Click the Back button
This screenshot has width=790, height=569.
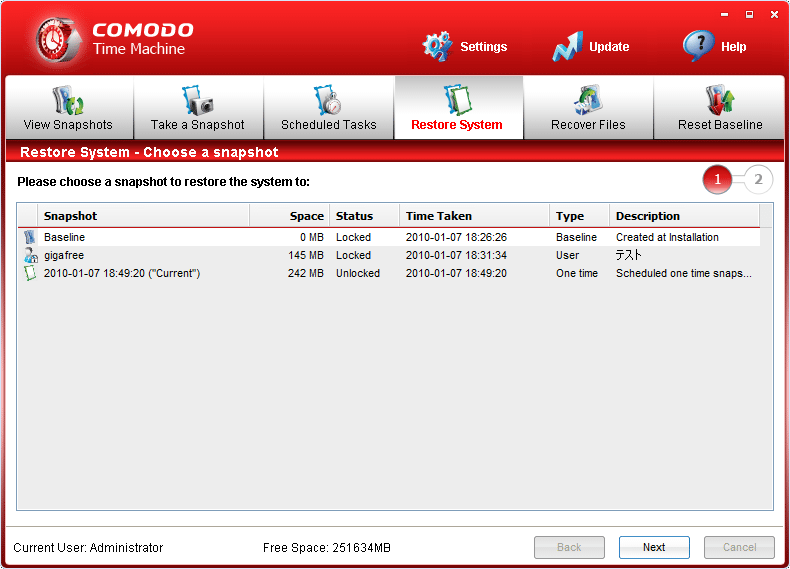point(569,547)
